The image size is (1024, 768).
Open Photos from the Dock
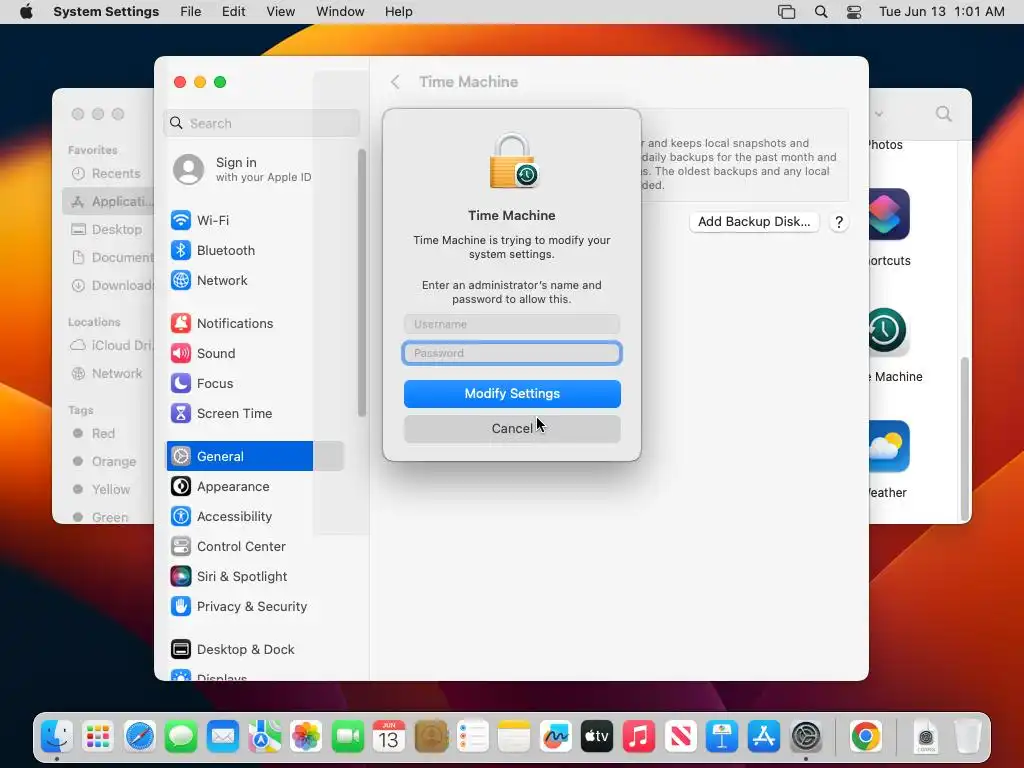(306, 737)
